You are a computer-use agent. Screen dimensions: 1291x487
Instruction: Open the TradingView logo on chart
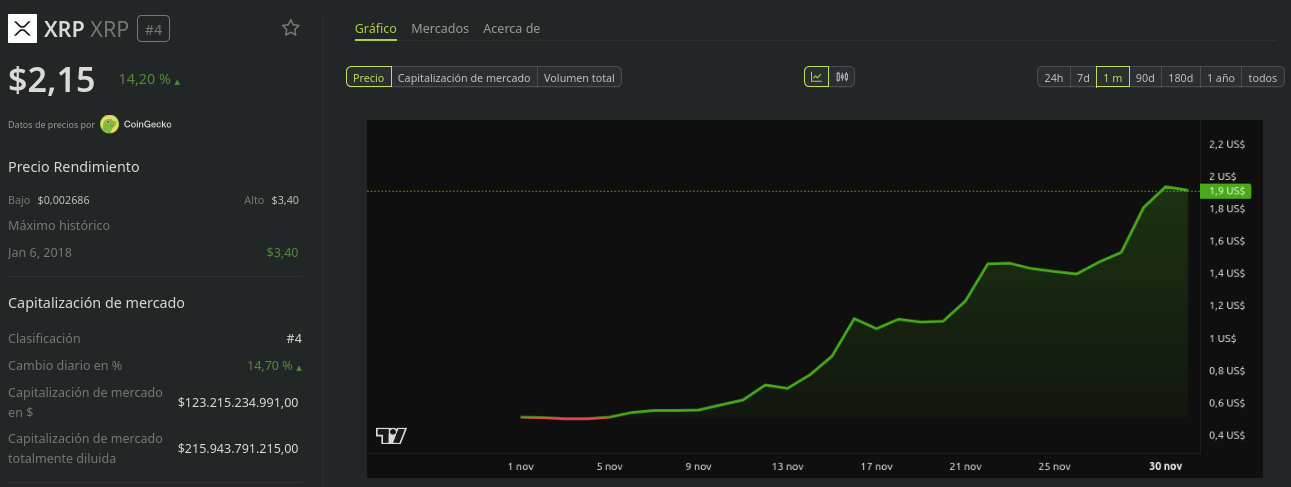click(391, 435)
